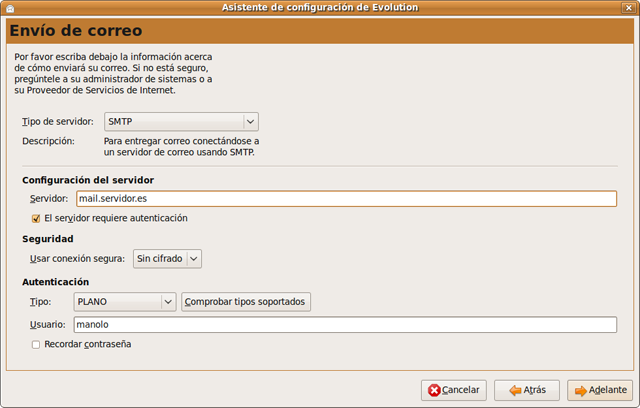Click the red X icon on Cancelar
The image size is (640, 408).
point(432,390)
